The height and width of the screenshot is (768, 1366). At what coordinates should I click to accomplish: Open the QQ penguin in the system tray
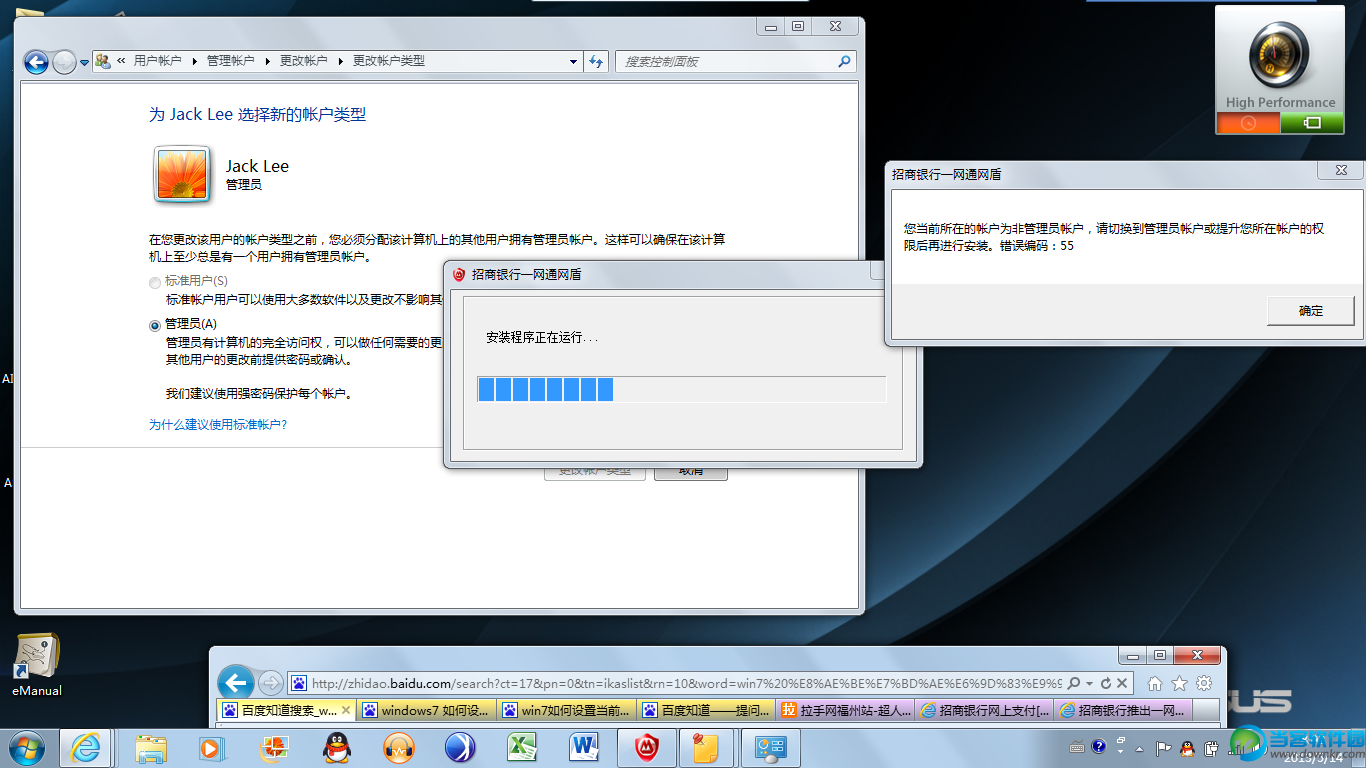click(x=1187, y=746)
